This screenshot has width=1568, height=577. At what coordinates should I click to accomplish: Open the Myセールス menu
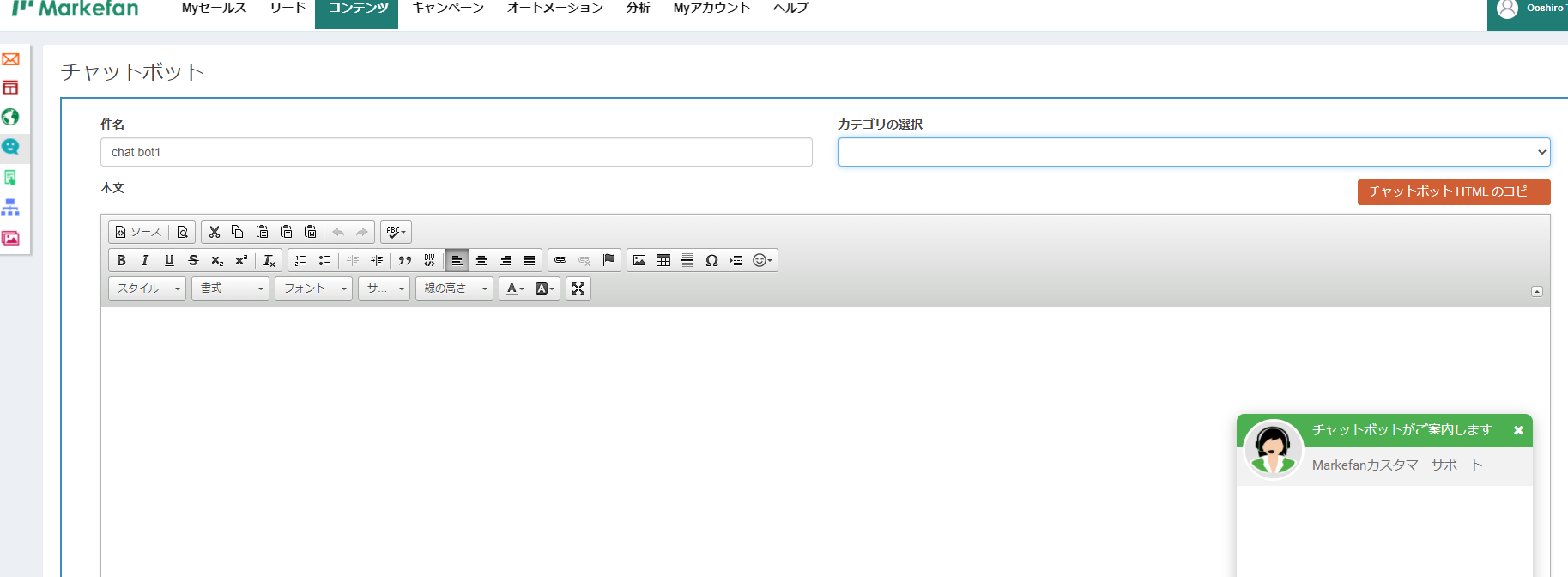(215, 9)
